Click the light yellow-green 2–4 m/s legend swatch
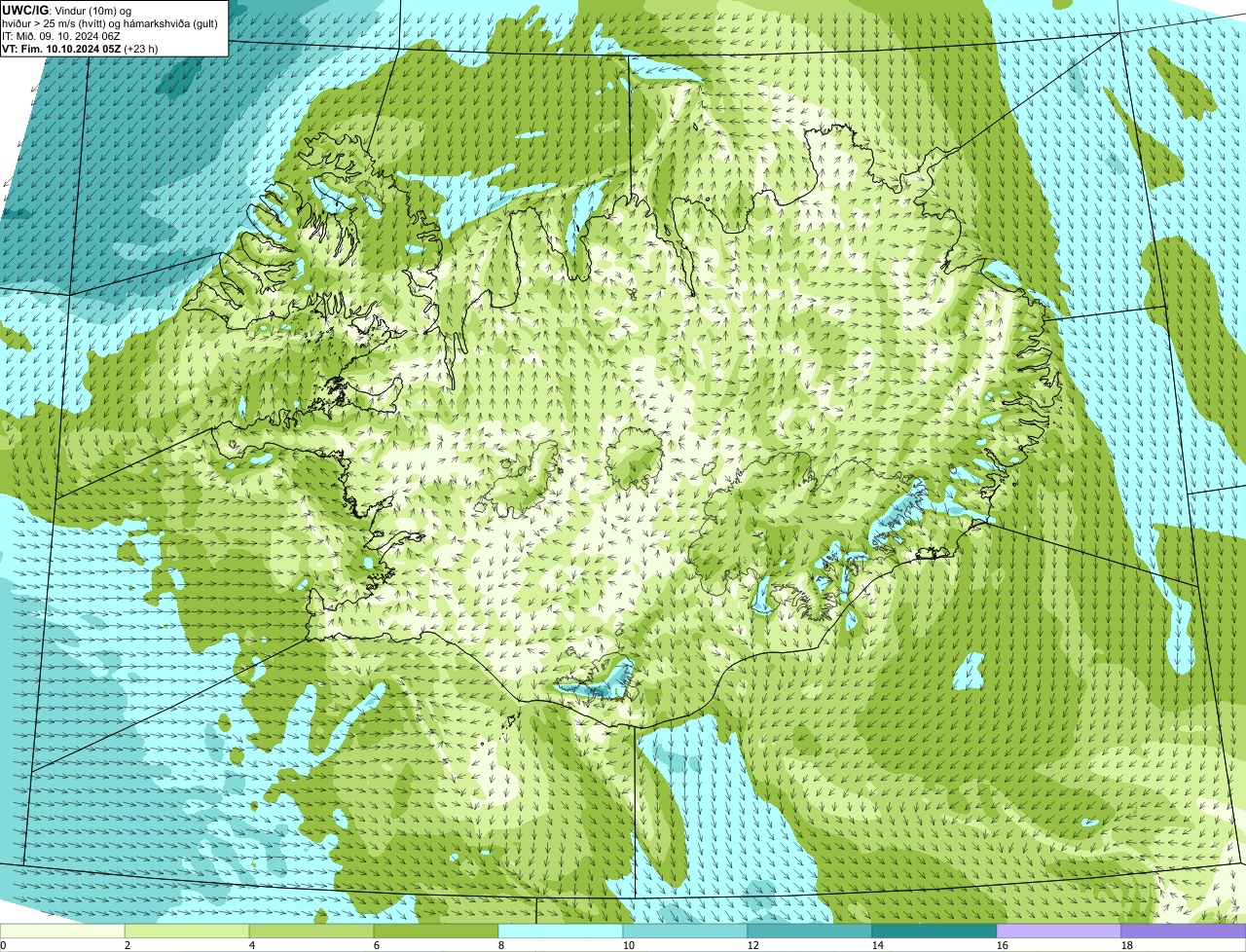The height and width of the screenshot is (952, 1246). pyautogui.click(x=187, y=931)
